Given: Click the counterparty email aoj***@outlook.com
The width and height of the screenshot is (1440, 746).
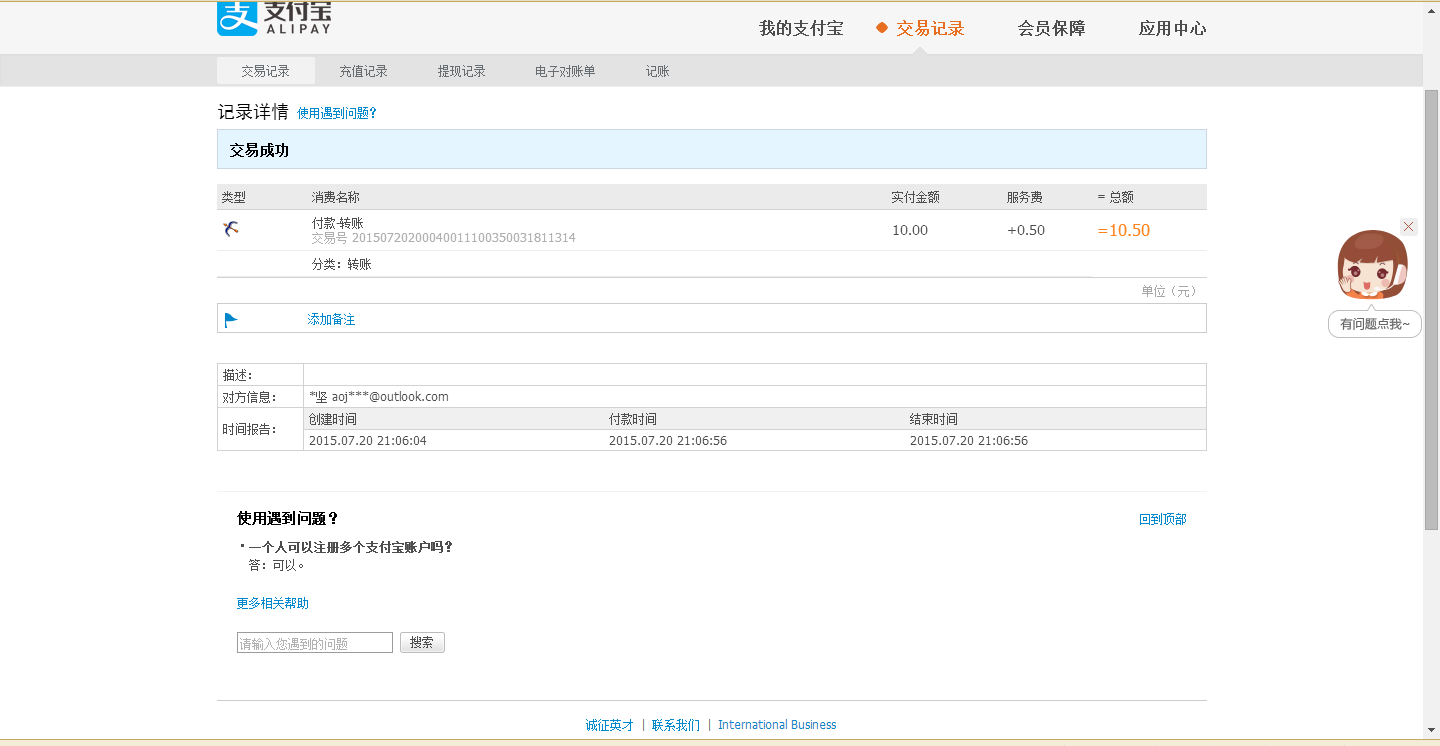Looking at the screenshot, I should click(x=390, y=397).
